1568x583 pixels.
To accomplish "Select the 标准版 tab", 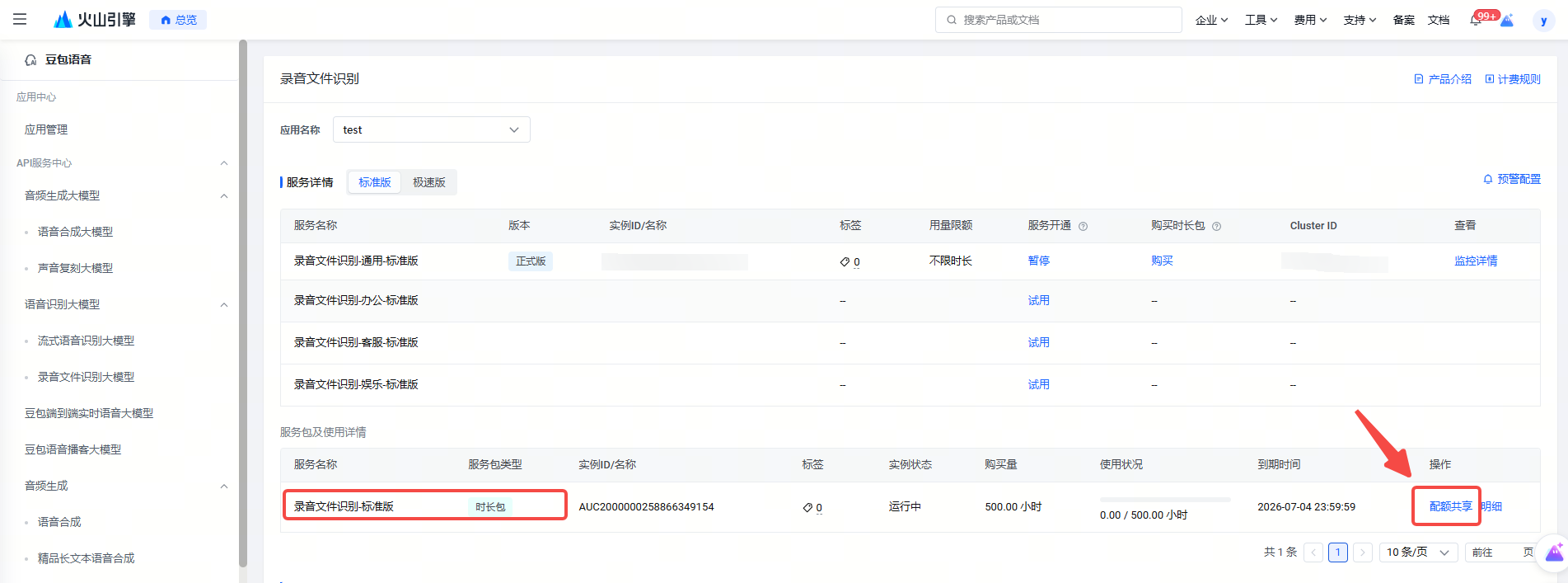I will [x=375, y=182].
